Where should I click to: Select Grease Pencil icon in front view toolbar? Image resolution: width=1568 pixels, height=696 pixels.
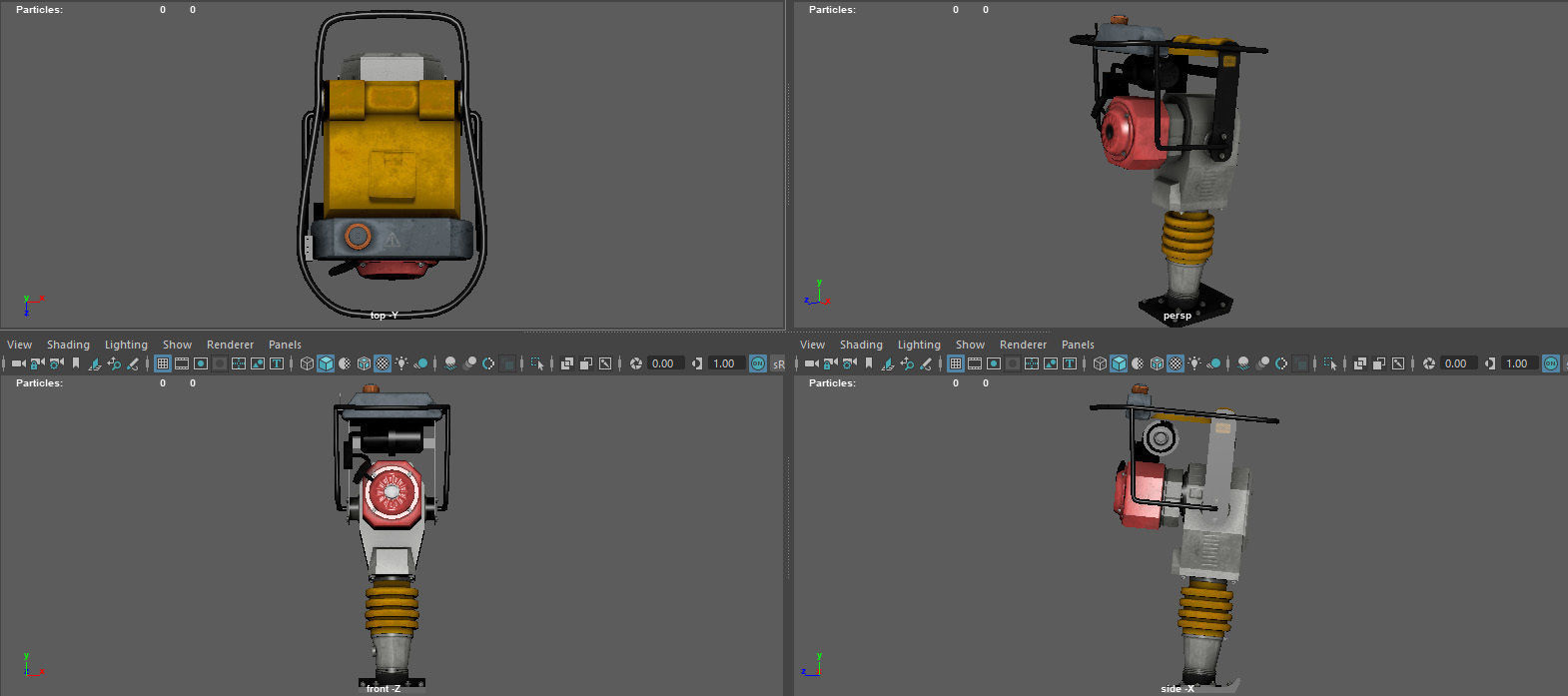[133, 363]
